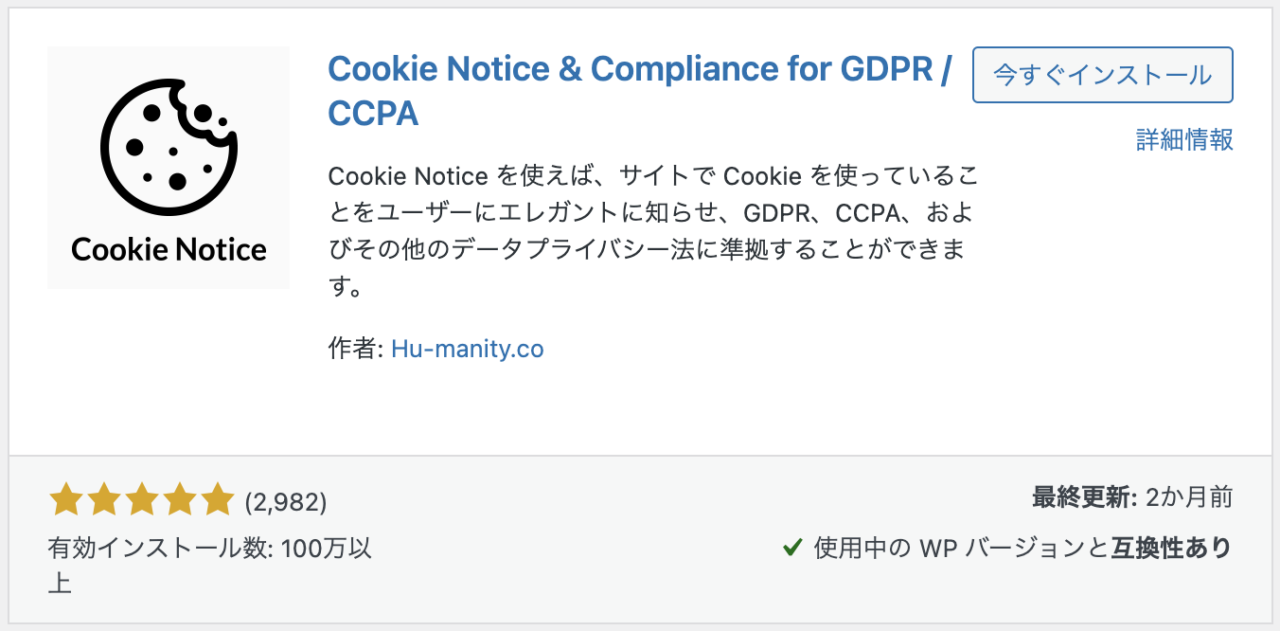Screen dimensions: 1280x631
Task: Click the 作者: label
Action: pos(355,349)
